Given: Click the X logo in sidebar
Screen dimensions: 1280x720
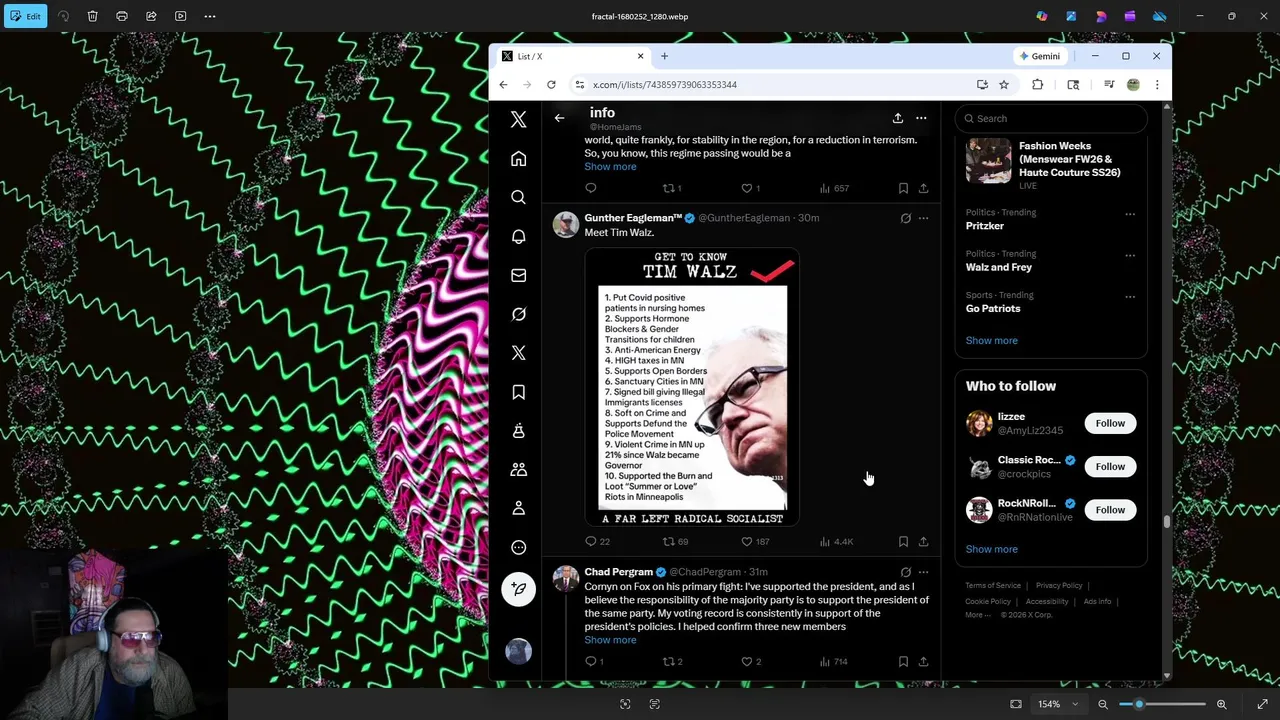Looking at the screenshot, I should click(x=518, y=119).
